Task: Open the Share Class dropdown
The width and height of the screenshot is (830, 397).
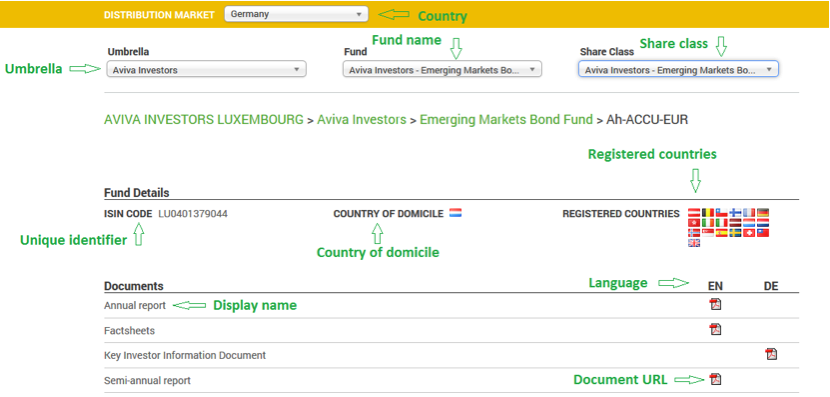Action: click(678, 69)
